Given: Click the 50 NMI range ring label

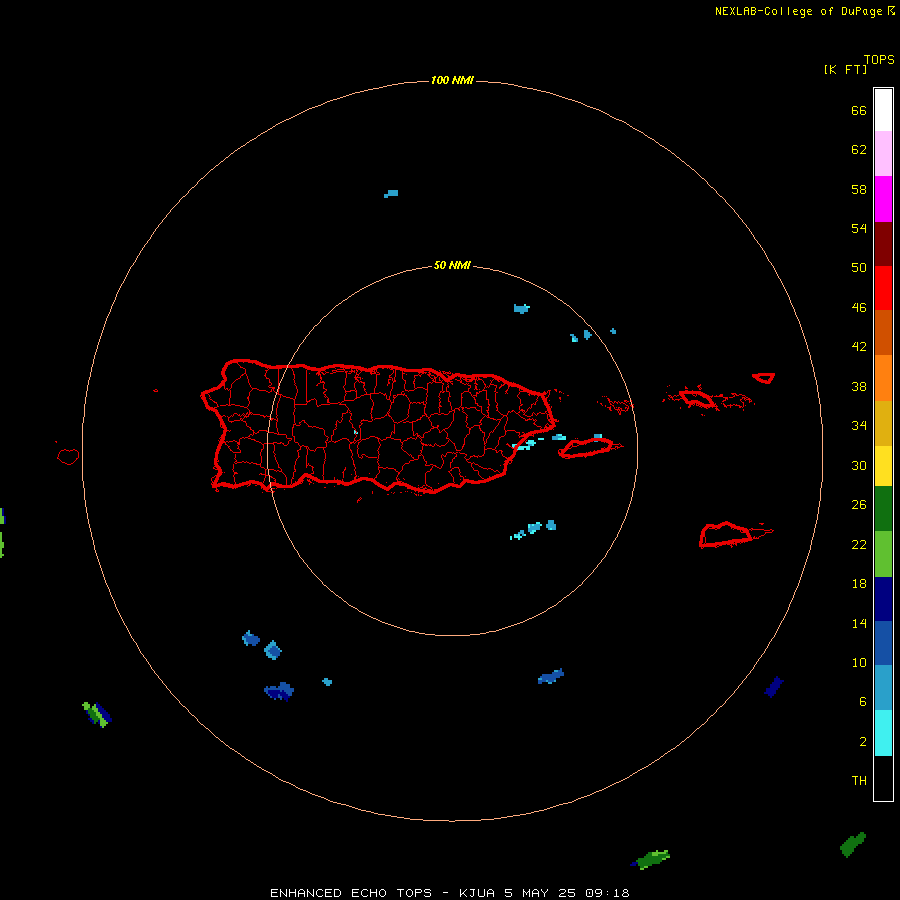Looking at the screenshot, I should (452, 265).
